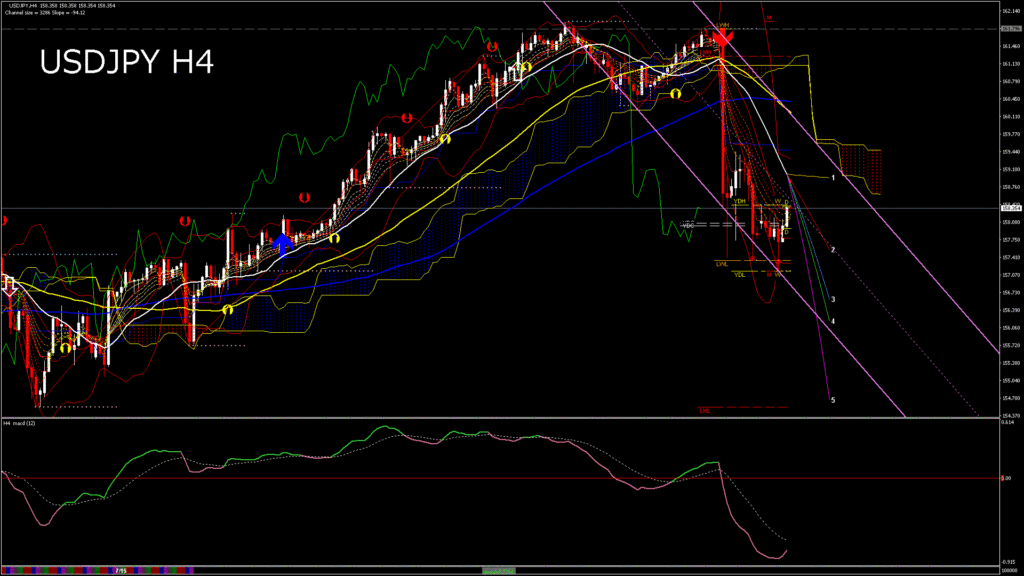The image size is (1024, 576).
Task: Click the leftmost yellow circle marker
Action: (x=64, y=349)
